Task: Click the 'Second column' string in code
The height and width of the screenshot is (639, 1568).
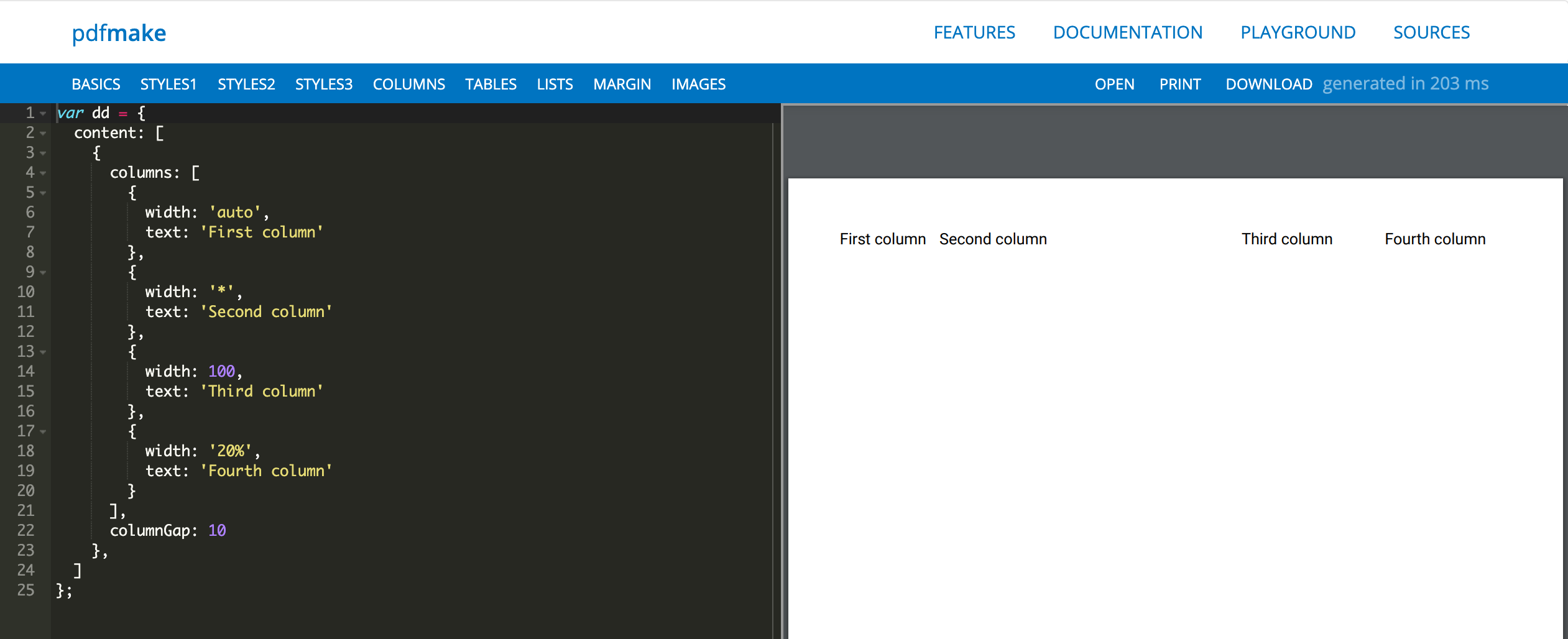Action: click(x=265, y=312)
